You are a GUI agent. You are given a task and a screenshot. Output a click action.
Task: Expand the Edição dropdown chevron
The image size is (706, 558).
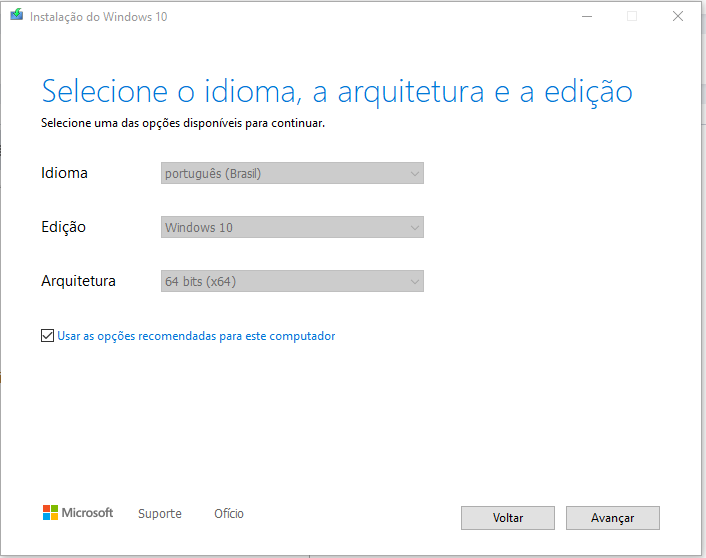tap(415, 227)
